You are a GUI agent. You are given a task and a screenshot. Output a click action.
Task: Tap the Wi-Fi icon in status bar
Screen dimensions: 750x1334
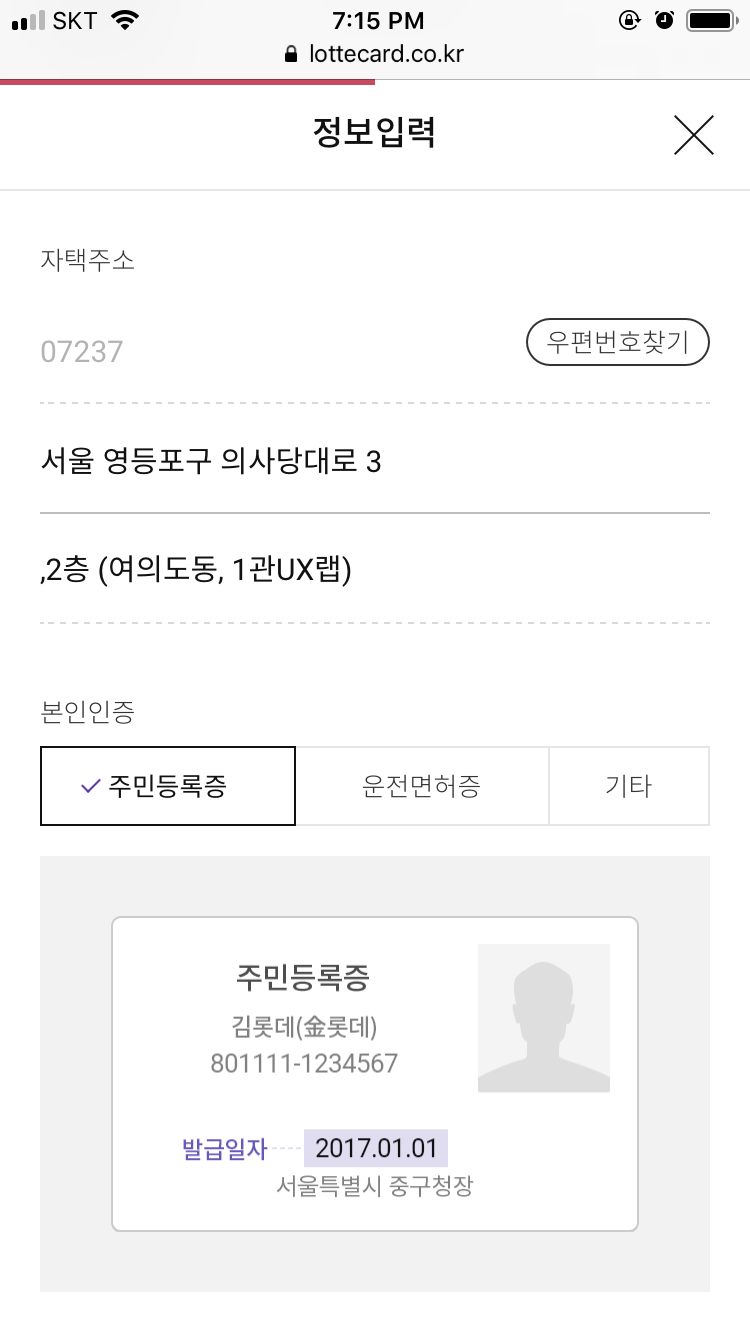click(125, 20)
